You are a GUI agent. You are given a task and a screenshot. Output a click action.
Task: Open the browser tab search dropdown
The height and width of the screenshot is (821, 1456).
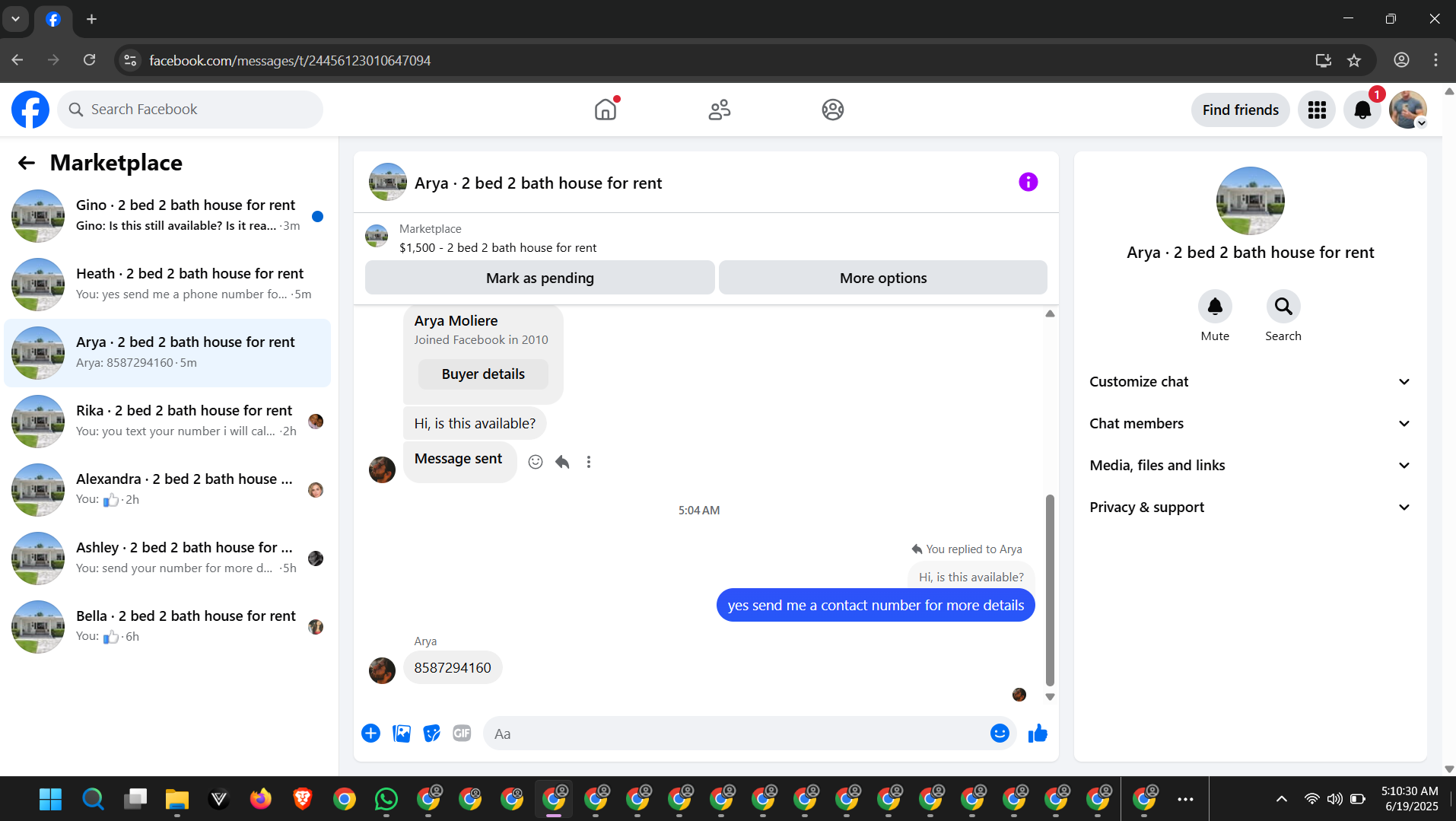pyautogui.click(x=15, y=19)
